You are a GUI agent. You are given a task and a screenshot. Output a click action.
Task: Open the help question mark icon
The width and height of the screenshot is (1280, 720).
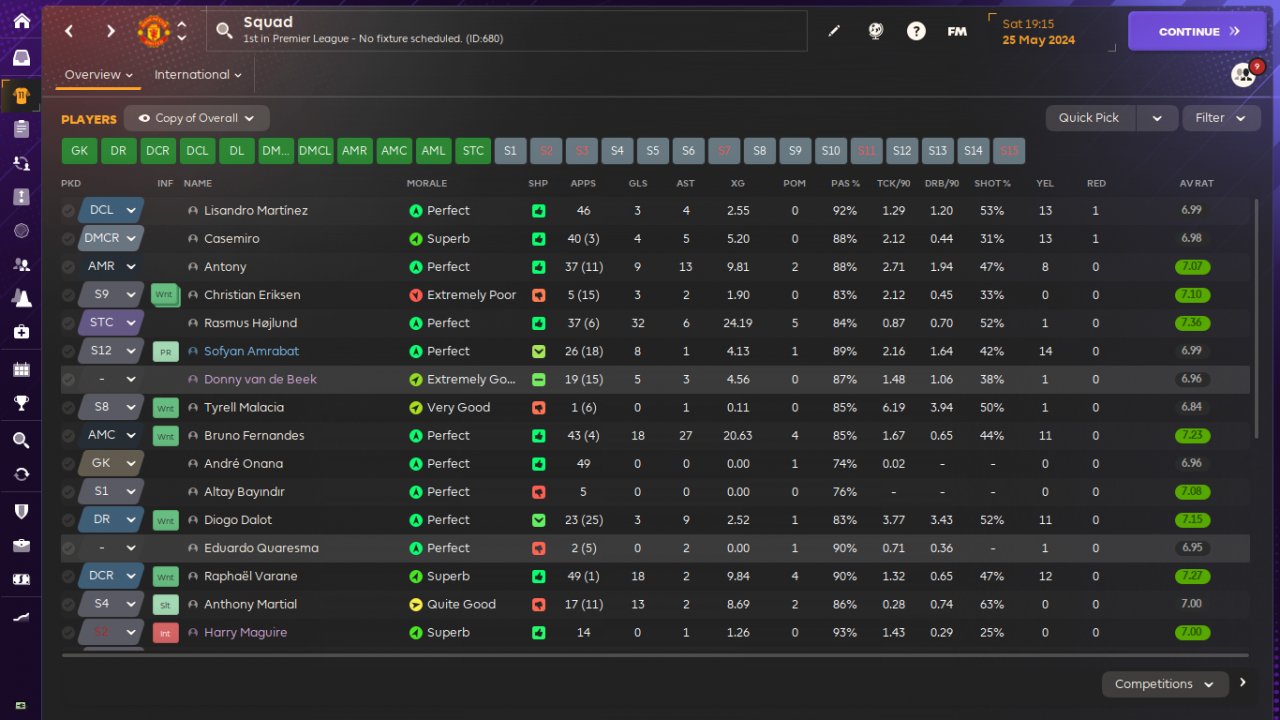coord(916,31)
